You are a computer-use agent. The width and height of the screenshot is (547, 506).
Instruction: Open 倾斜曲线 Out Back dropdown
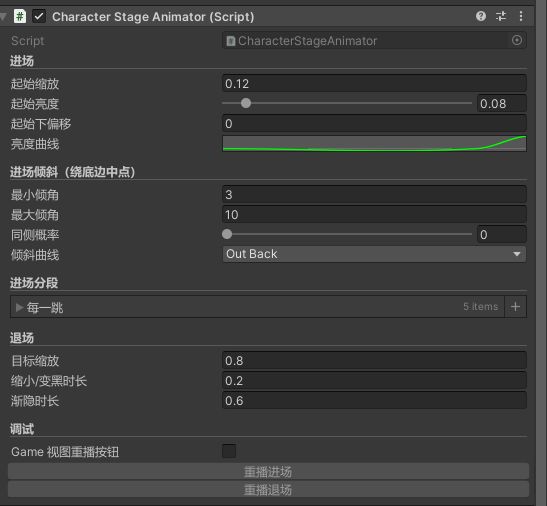tap(374, 254)
